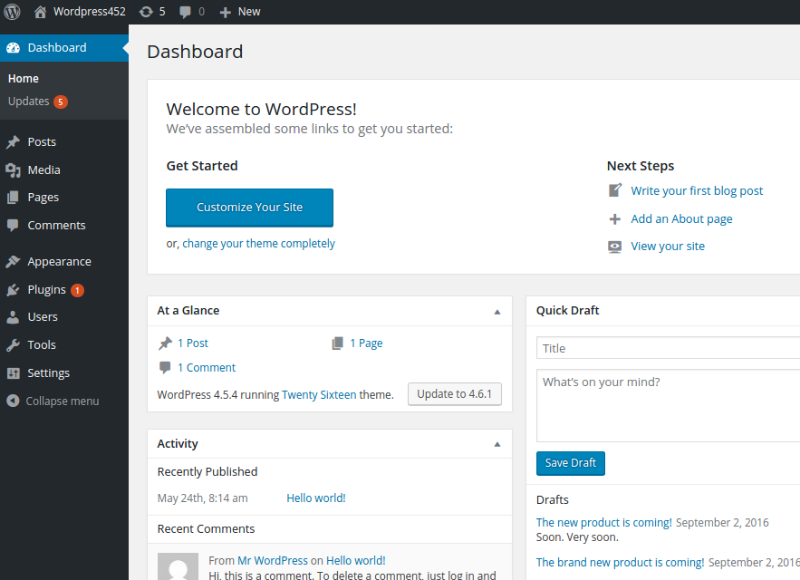
Task: Click the home icon beside Wordpress452
Action: coord(40,11)
